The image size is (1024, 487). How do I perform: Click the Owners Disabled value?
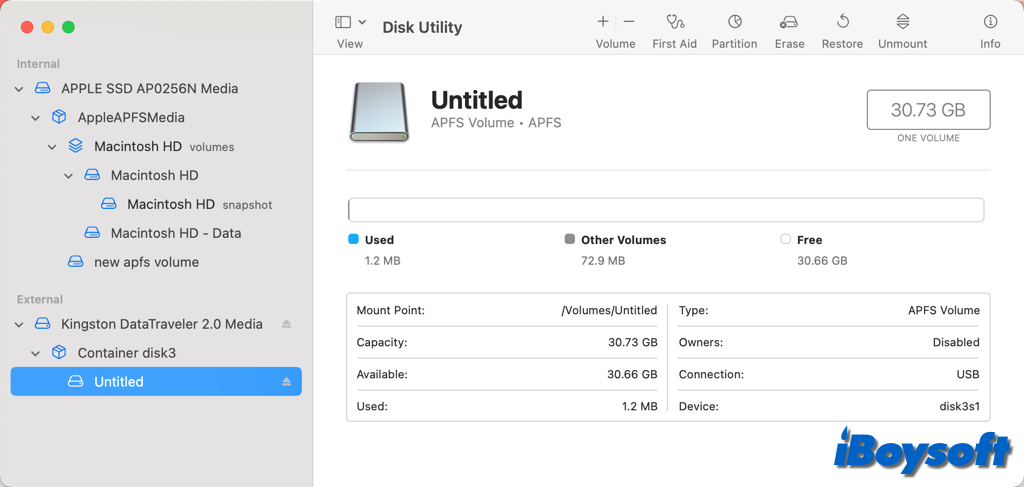tap(956, 342)
